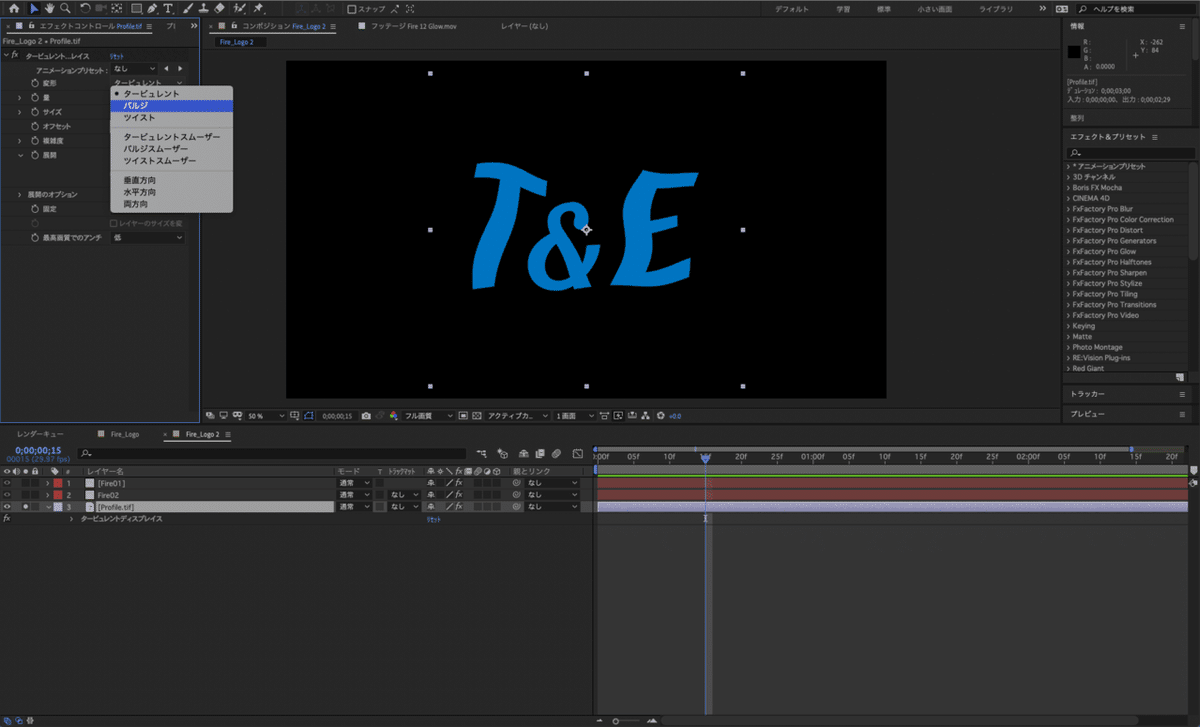Choose タービュレントスムーザー from the menu
This screenshot has height=727, width=1200.
pyautogui.click(x=171, y=136)
